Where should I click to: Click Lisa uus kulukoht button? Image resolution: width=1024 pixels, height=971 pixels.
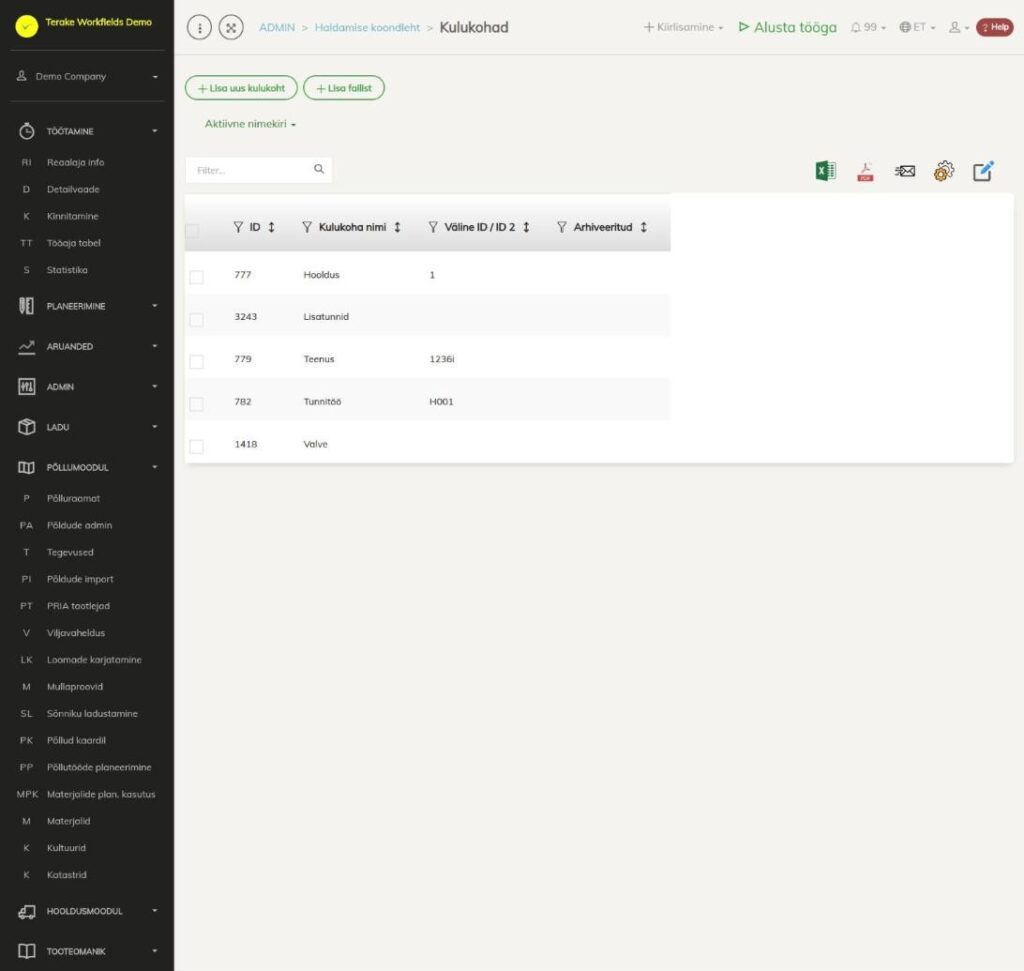coord(241,88)
